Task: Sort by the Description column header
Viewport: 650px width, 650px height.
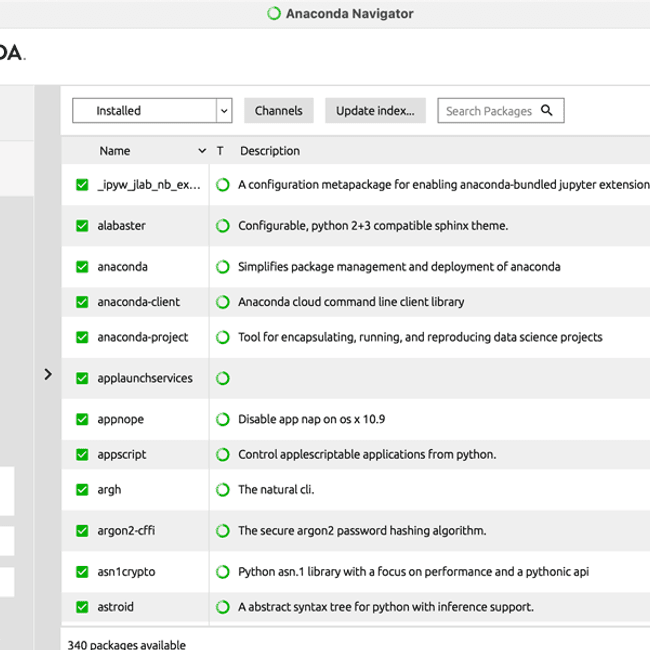Action: (269, 151)
